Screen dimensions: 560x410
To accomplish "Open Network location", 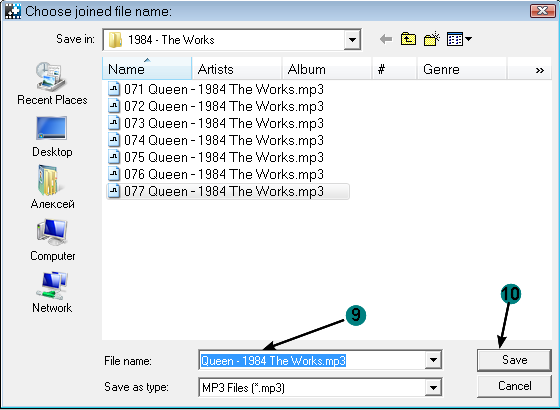I will (x=52, y=292).
